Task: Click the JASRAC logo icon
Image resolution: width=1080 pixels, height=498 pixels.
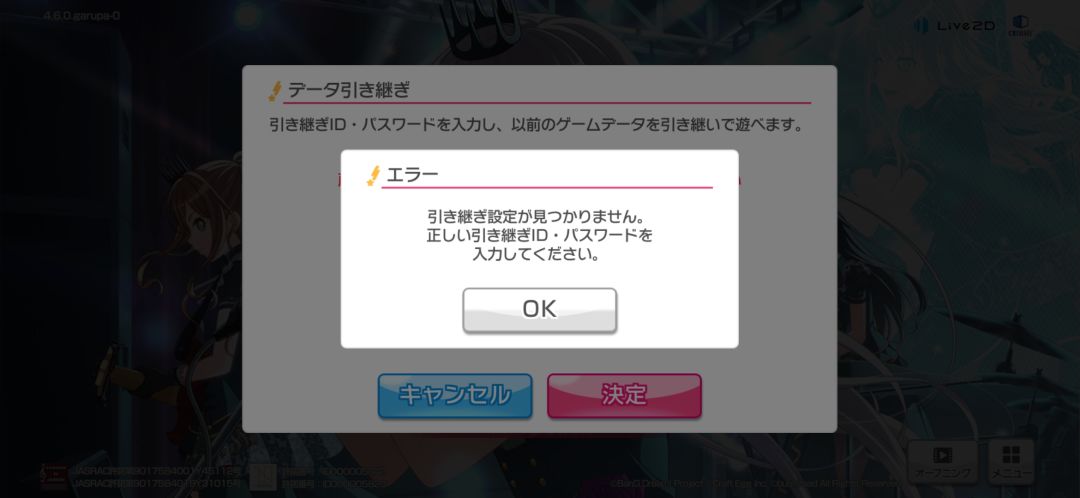Action: coord(54,476)
